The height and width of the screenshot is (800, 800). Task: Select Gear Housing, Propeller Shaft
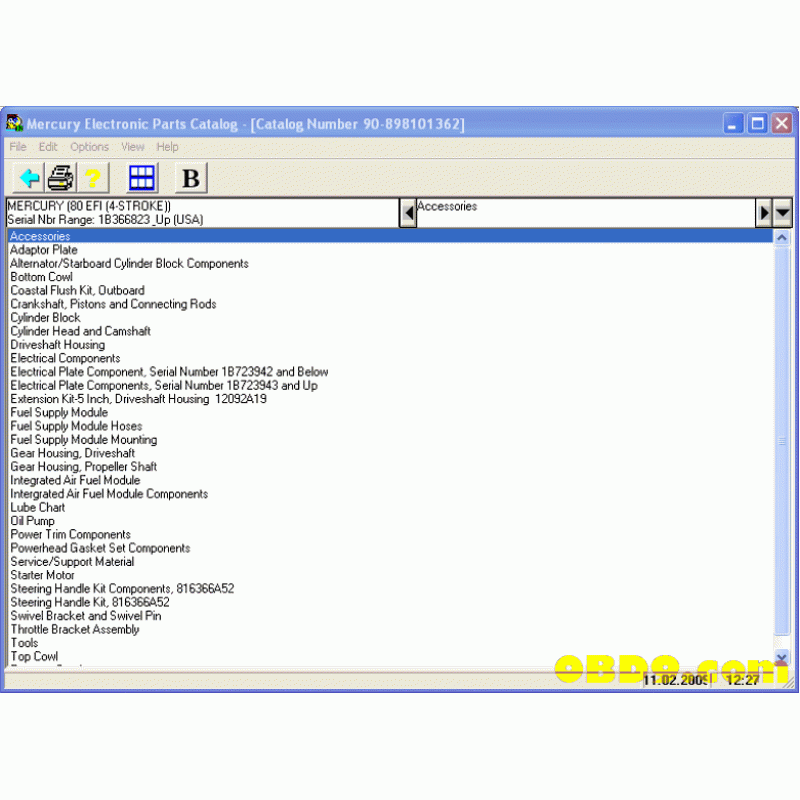(x=84, y=467)
